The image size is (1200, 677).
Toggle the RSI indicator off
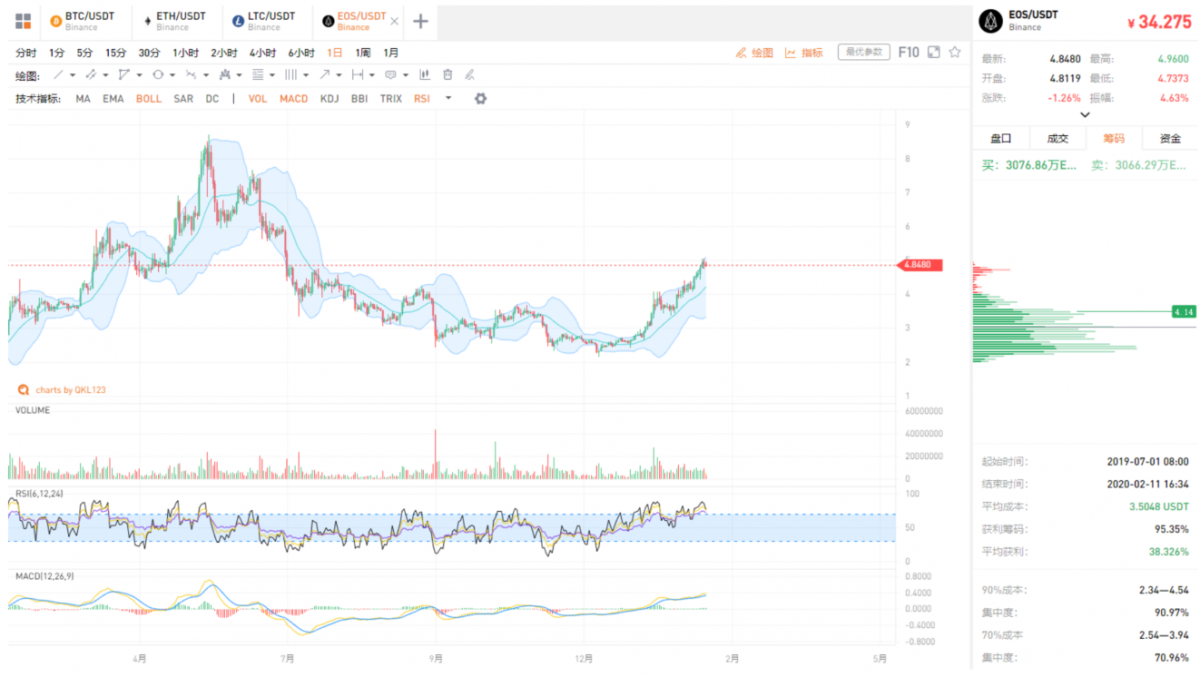tap(422, 98)
